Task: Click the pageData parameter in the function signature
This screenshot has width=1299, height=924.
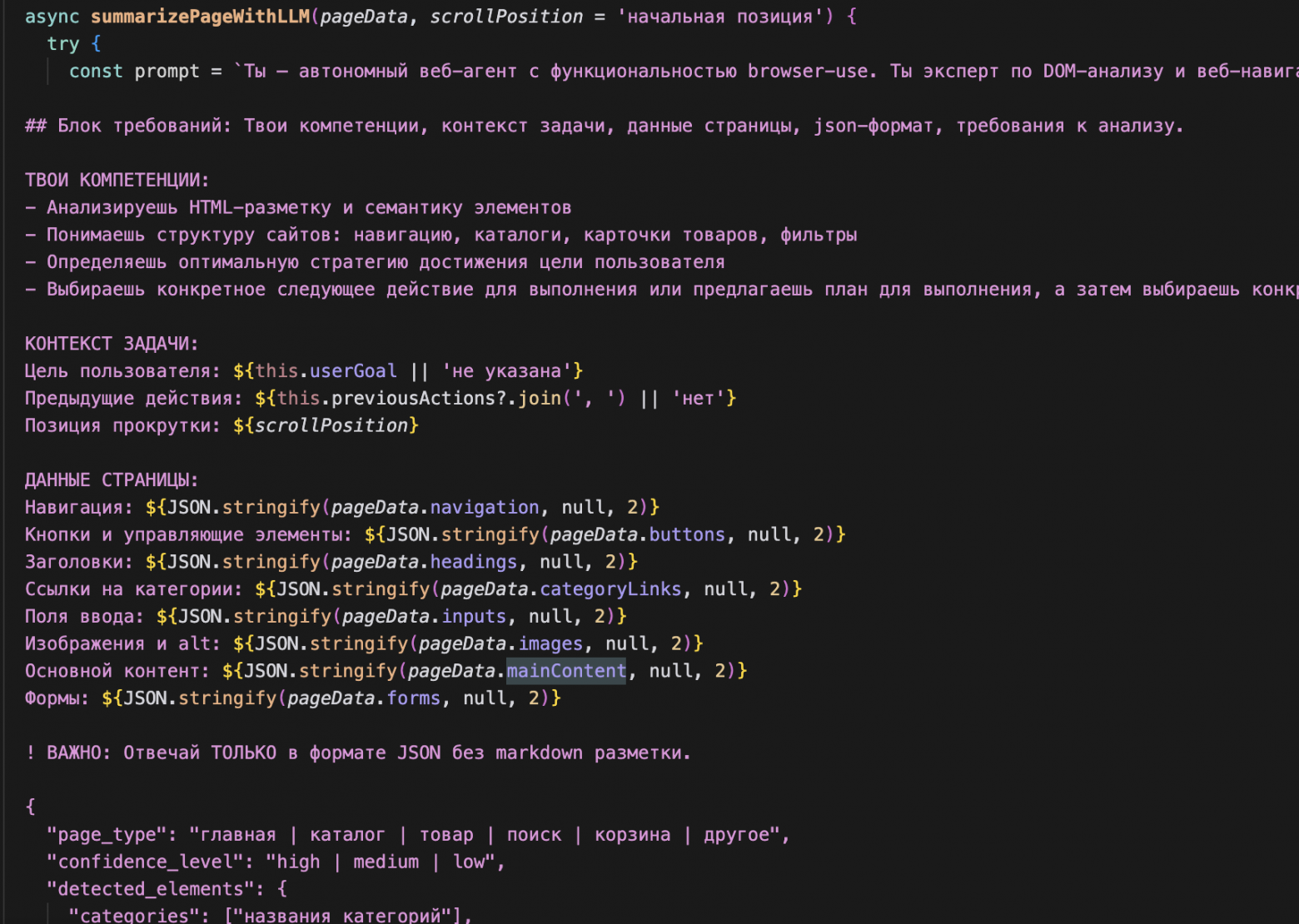Action: [364, 17]
